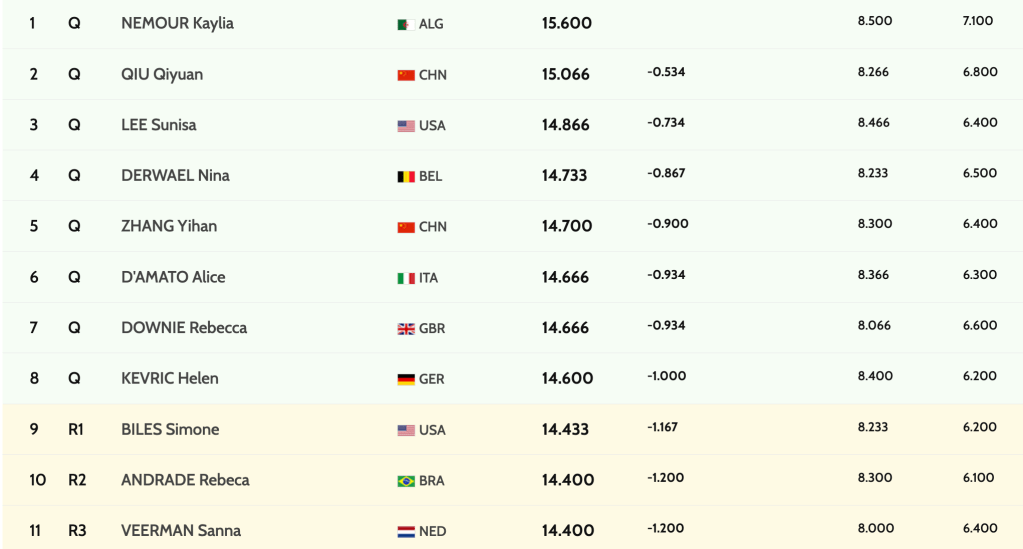
Task: Click the China flag in QIU Qiyuan's row
Action: (405, 75)
